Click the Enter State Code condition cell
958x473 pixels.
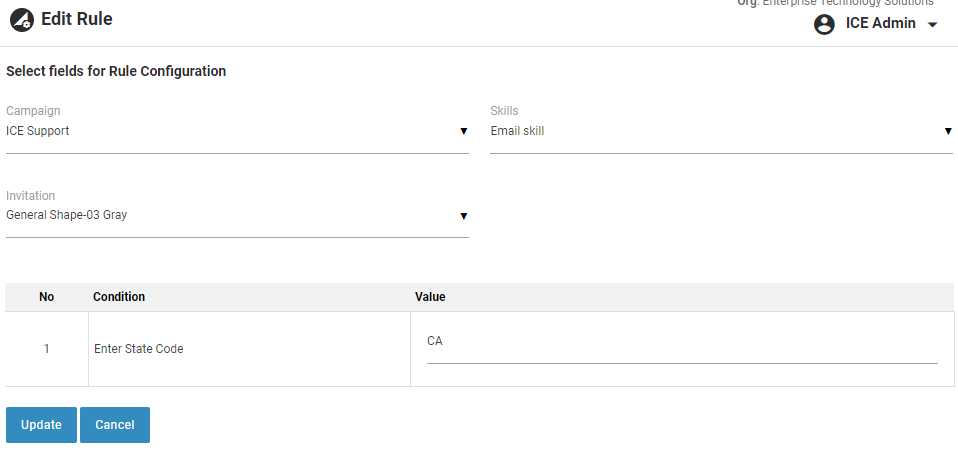coord(139,349)
